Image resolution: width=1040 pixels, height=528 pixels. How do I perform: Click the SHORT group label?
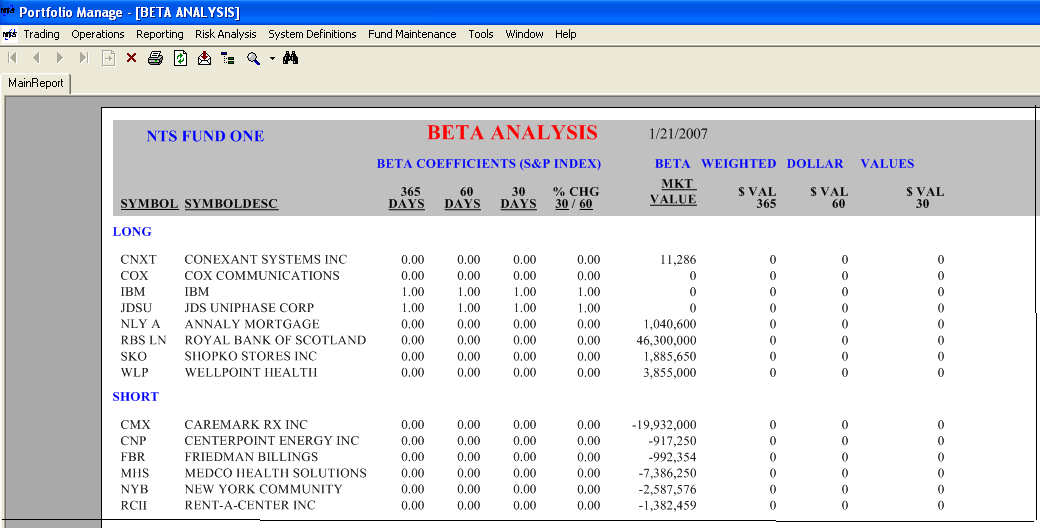pos(135,397)
